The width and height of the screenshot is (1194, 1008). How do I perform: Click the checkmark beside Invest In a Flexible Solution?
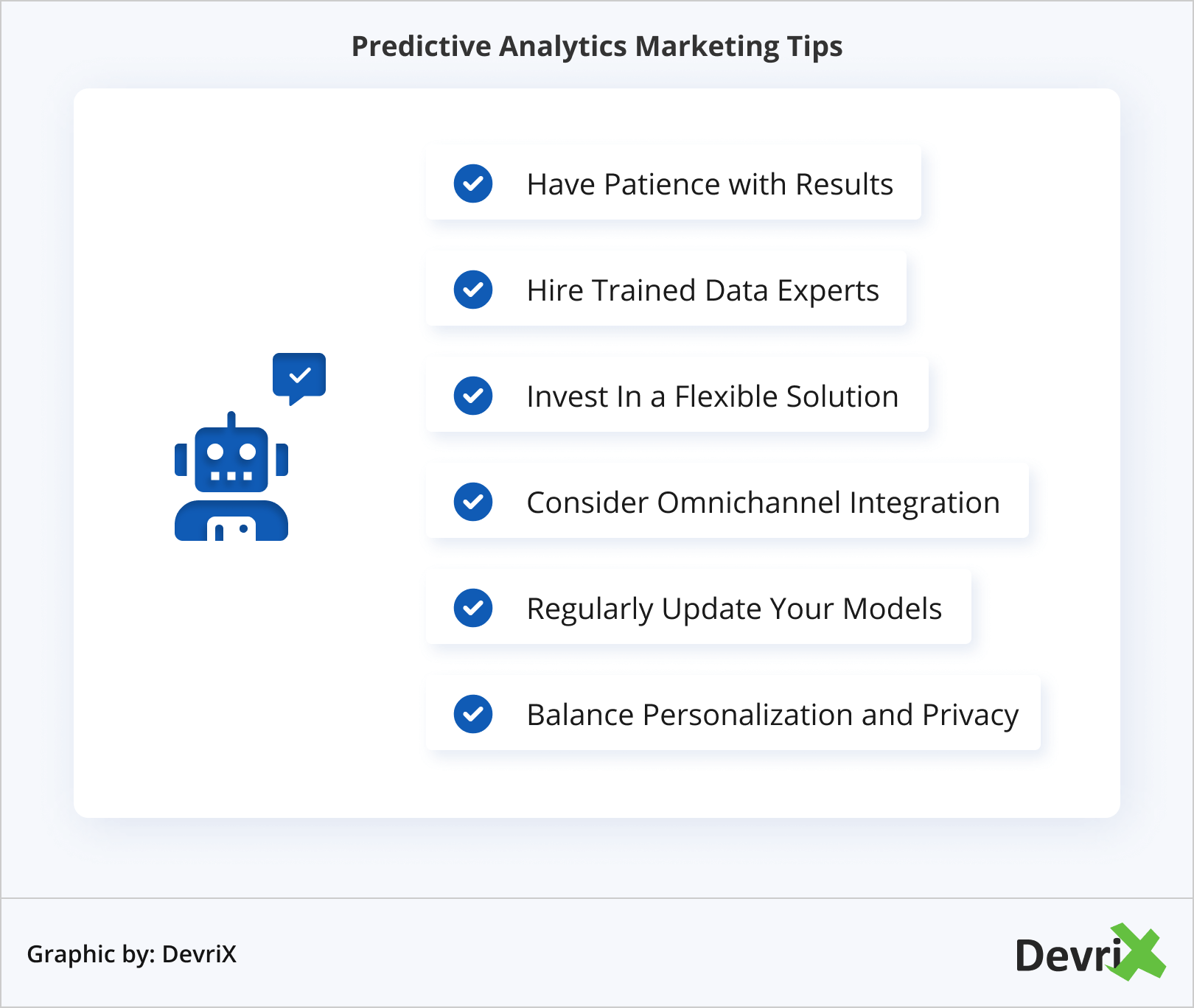473,396
